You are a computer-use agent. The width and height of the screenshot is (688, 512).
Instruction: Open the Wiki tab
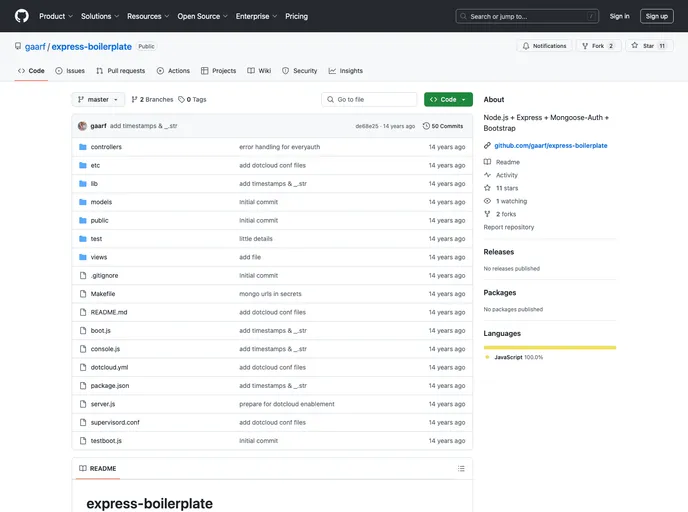259,71
